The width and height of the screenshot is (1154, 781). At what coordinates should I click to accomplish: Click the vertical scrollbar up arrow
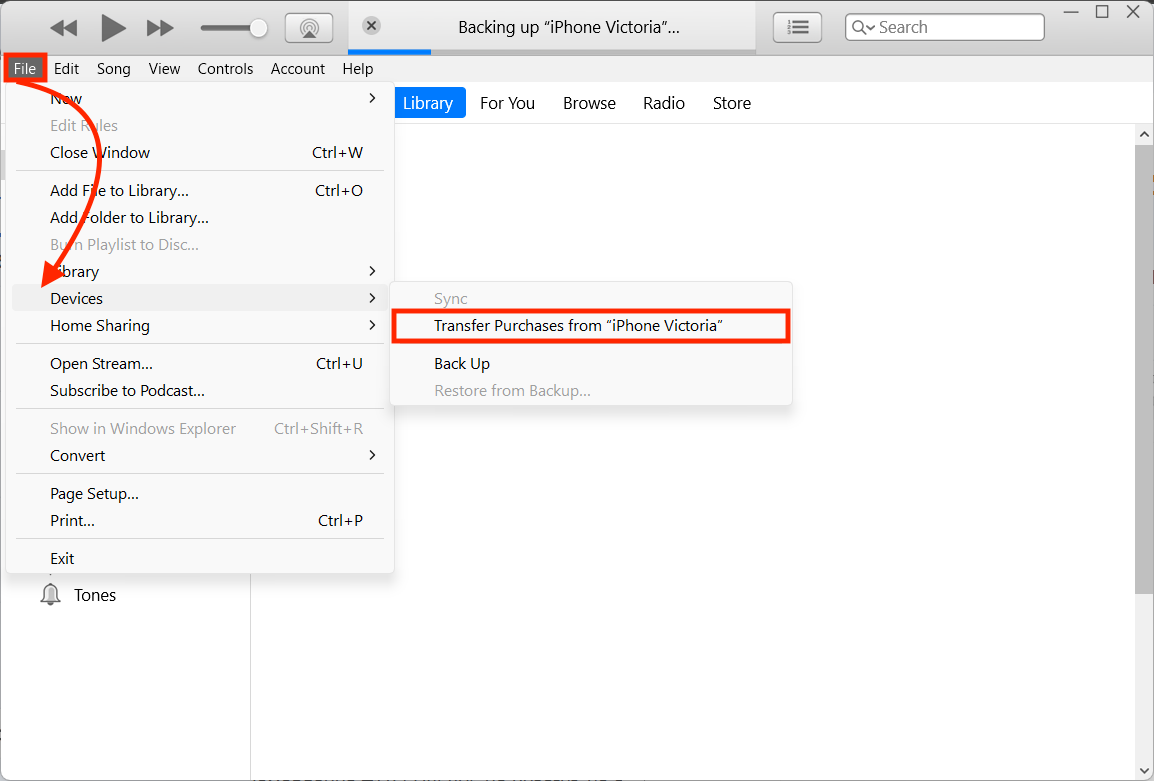[x=1144, y=135]
